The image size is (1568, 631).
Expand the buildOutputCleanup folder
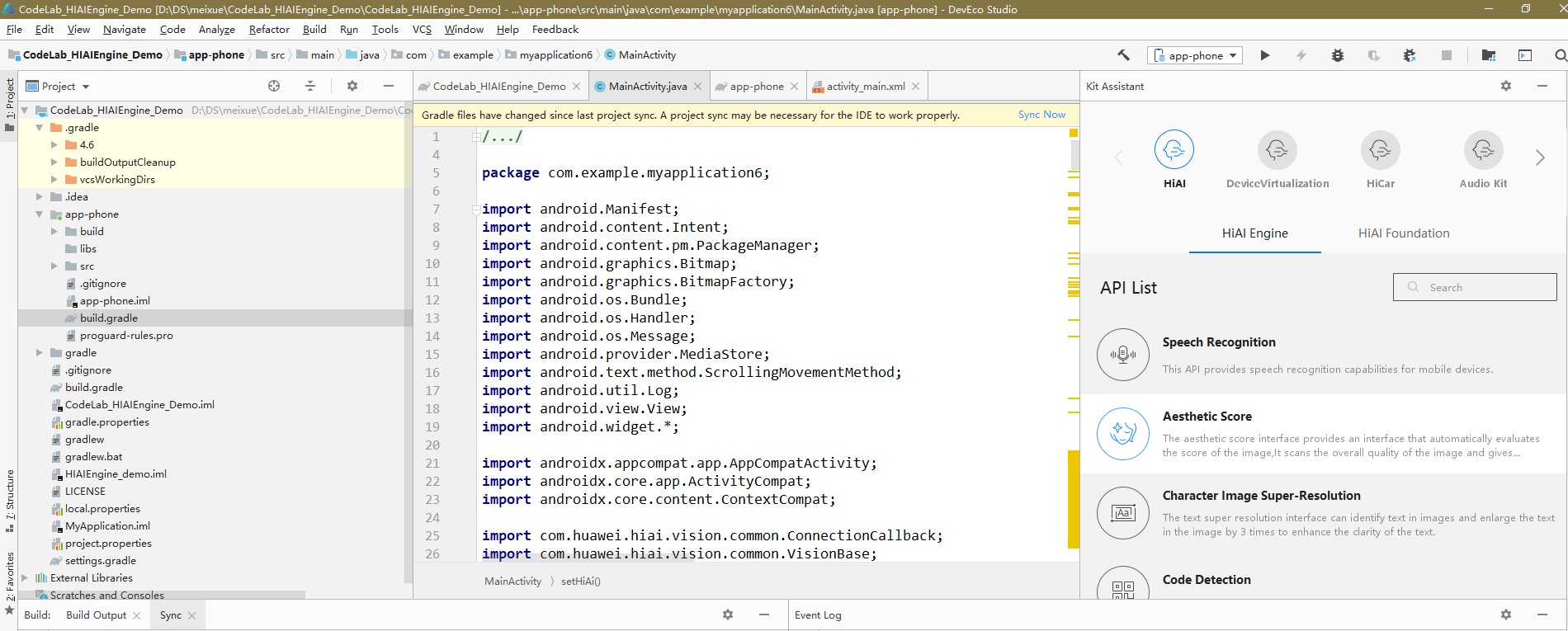[54, 162]
